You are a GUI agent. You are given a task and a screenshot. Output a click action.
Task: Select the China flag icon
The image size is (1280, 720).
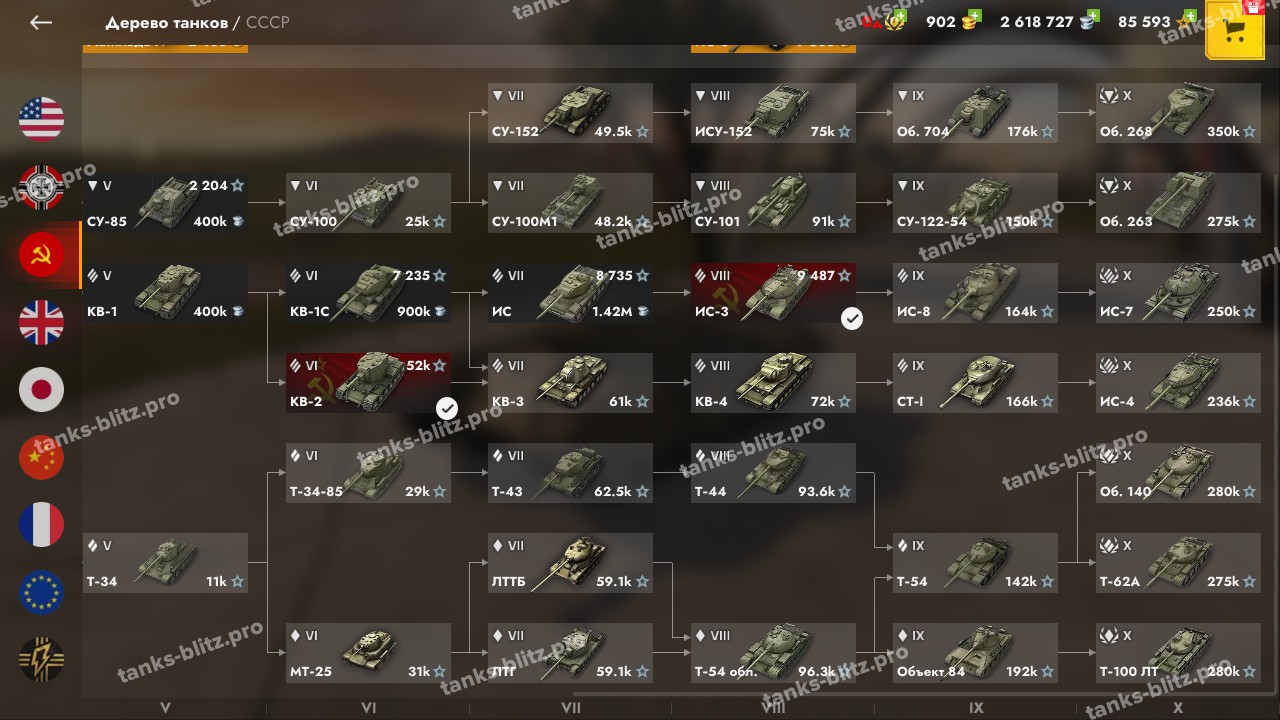(41, 457)
